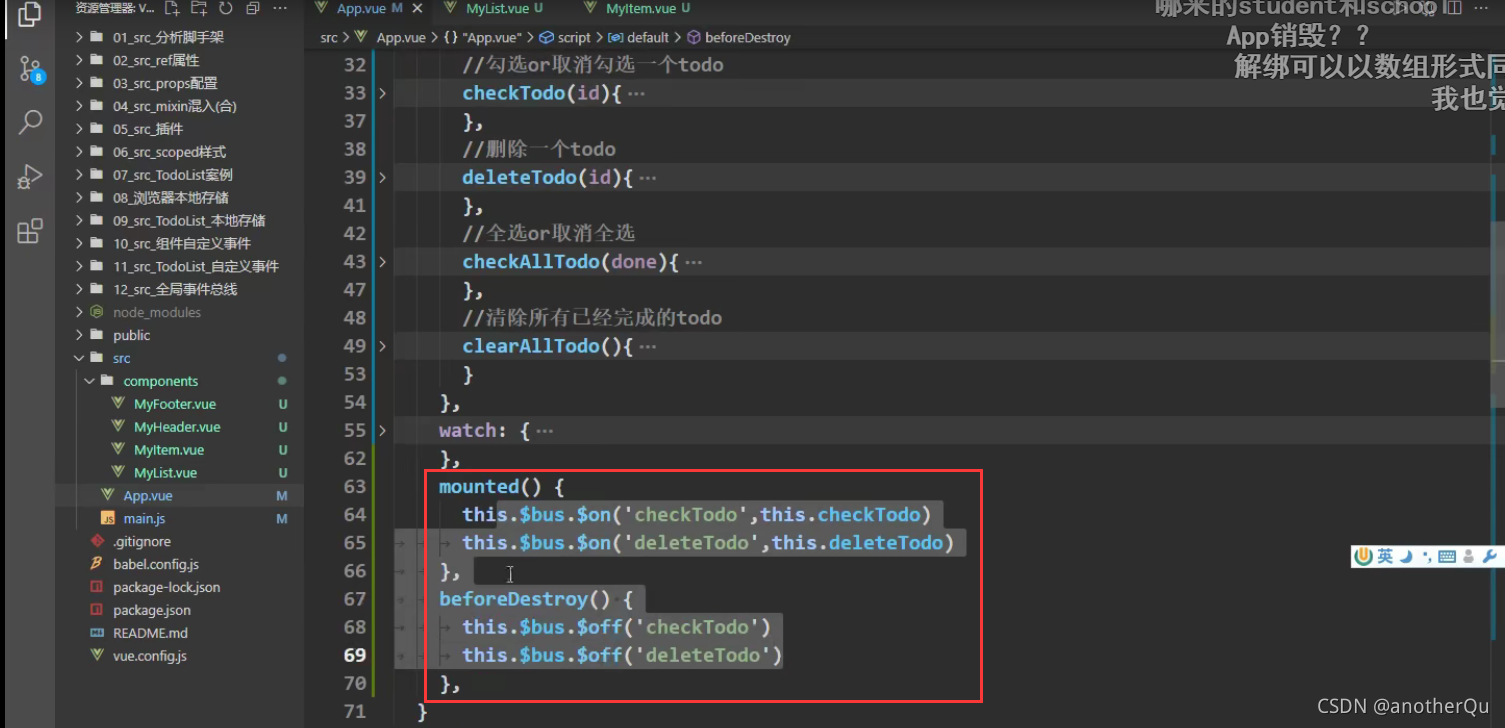Open explorer header more actions menu
This screenshot has height=728, width=1505.
[281, 9]
